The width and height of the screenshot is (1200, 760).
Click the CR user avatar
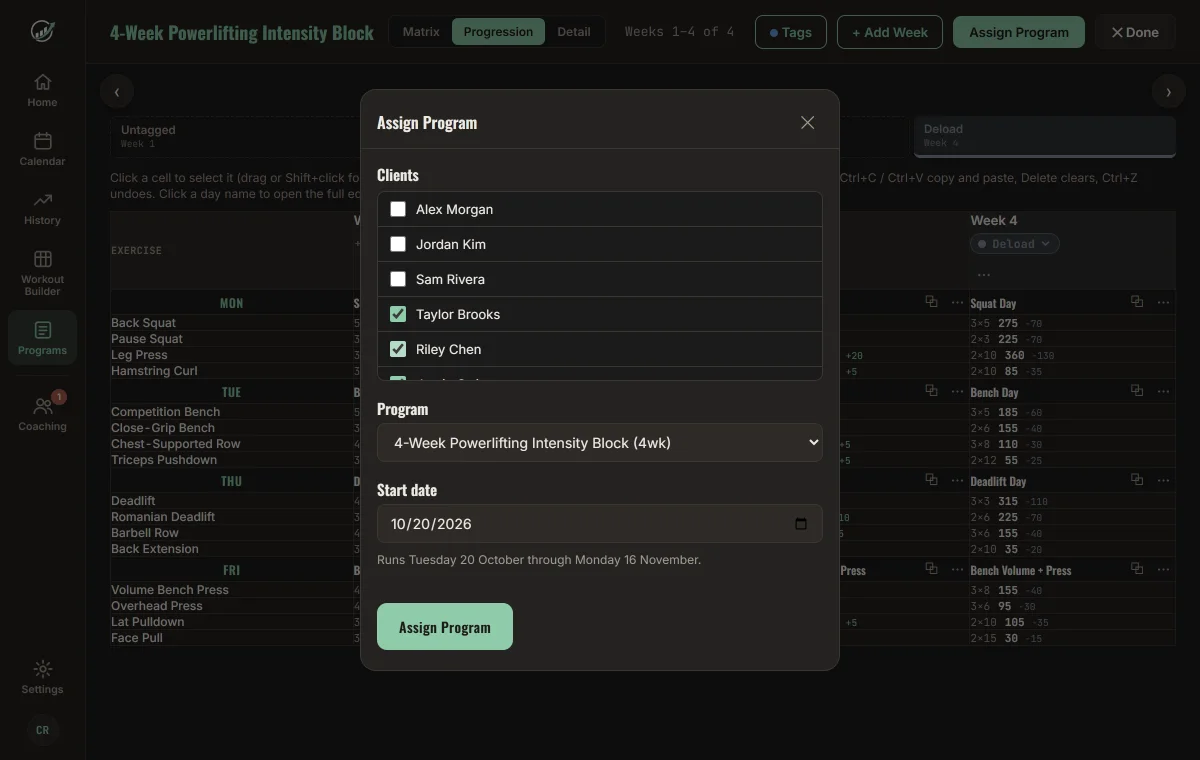point(42,730)
